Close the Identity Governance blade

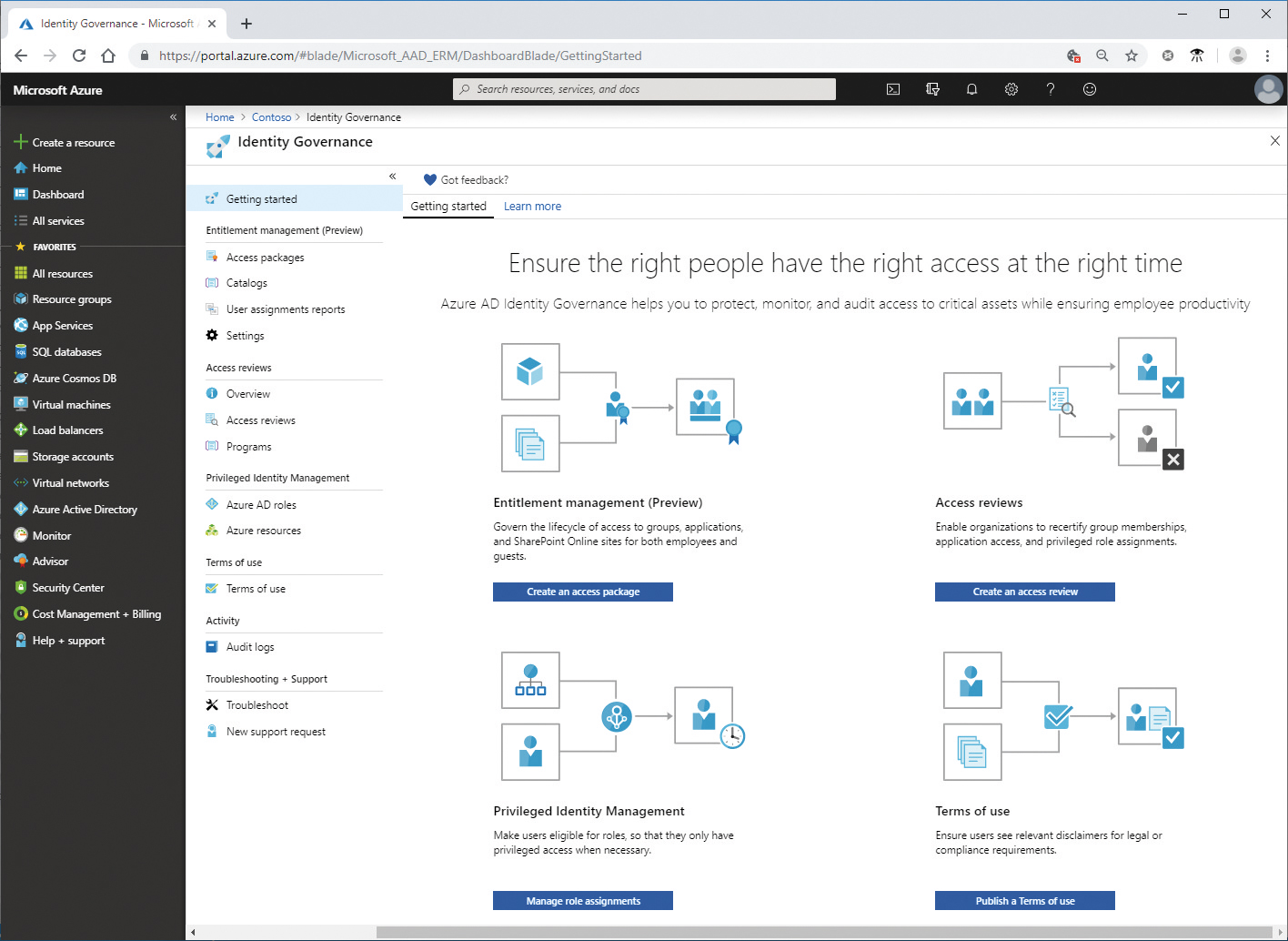[1274, 141]
